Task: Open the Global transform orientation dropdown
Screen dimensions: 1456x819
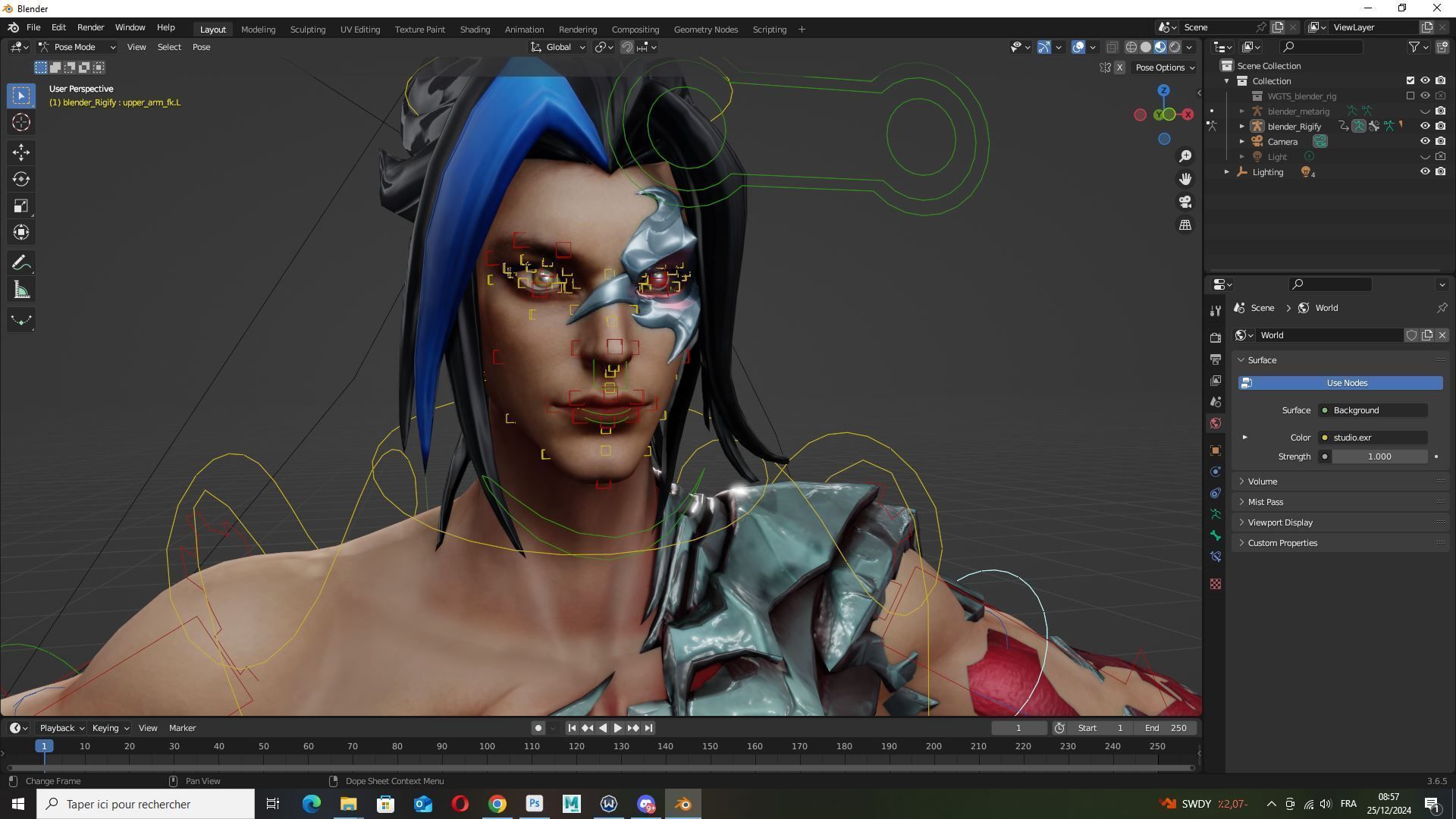Action: point(558,47)
